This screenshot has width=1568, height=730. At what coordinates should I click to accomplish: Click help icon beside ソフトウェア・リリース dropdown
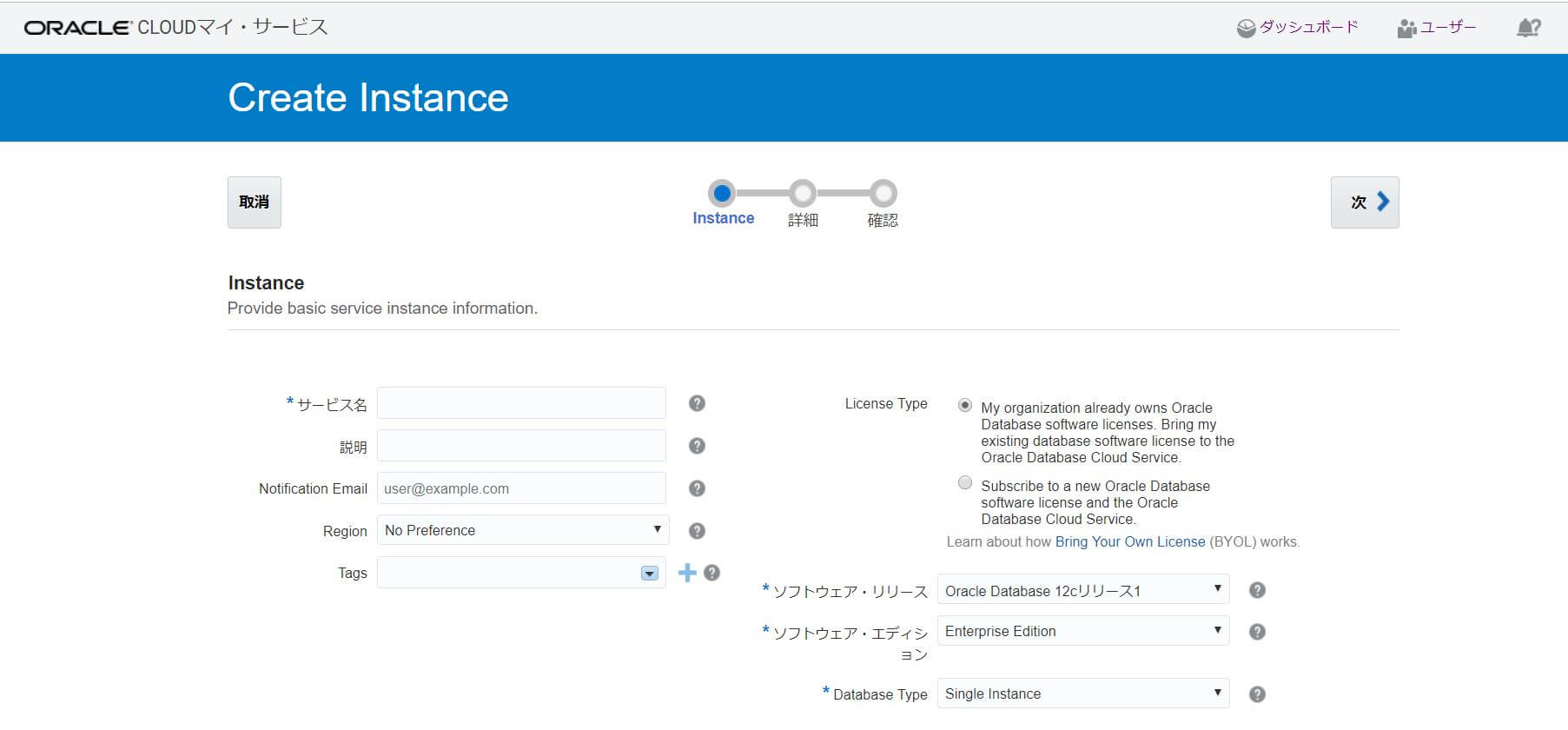(x=1257, y=590)
